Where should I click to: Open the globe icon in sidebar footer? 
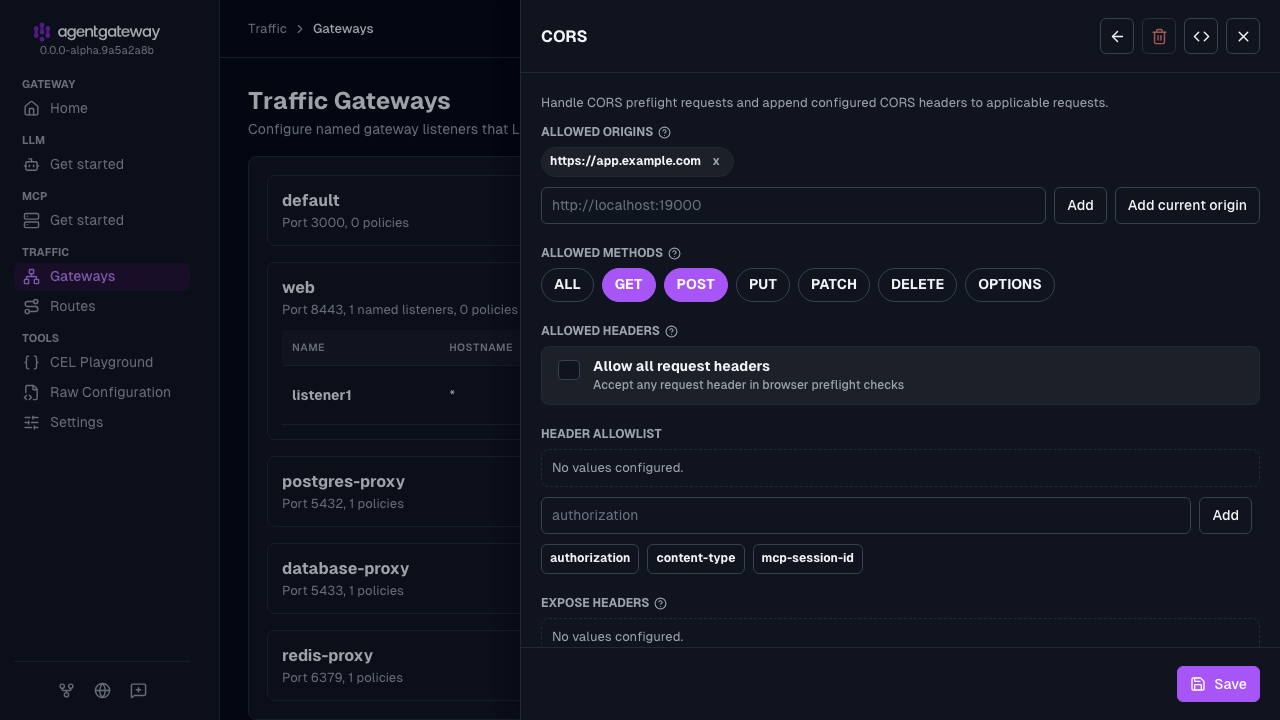(x=102, y=690)
